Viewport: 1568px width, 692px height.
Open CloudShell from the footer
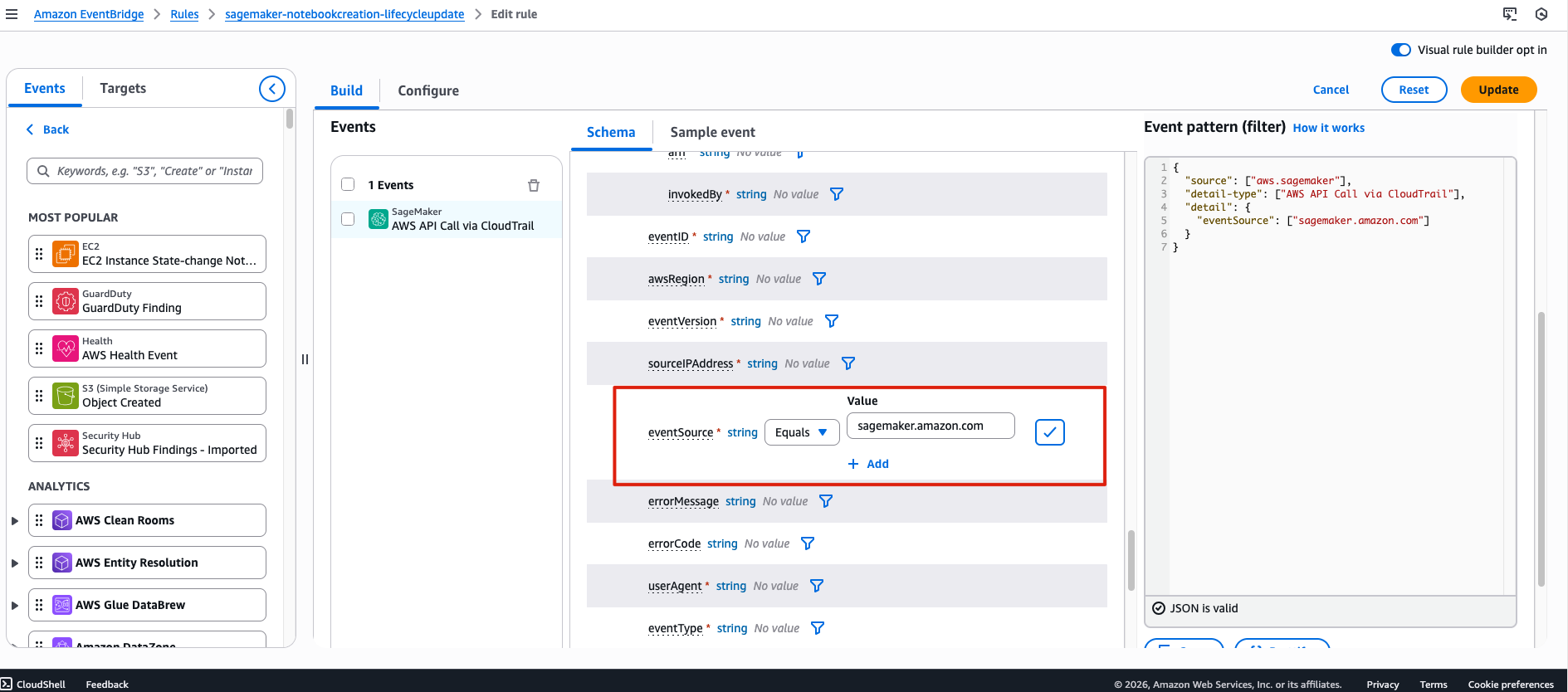pos(33,685)
